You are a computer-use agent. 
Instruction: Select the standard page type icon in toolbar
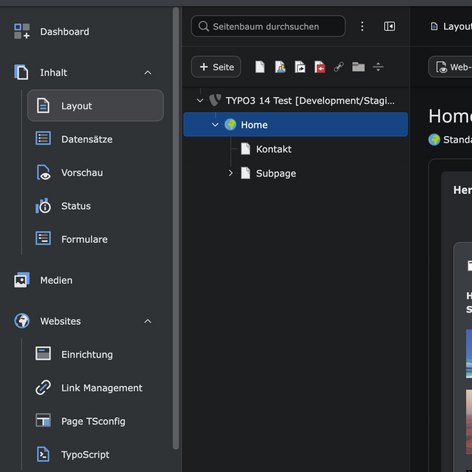pyautogui.click(x=260, y=67)
